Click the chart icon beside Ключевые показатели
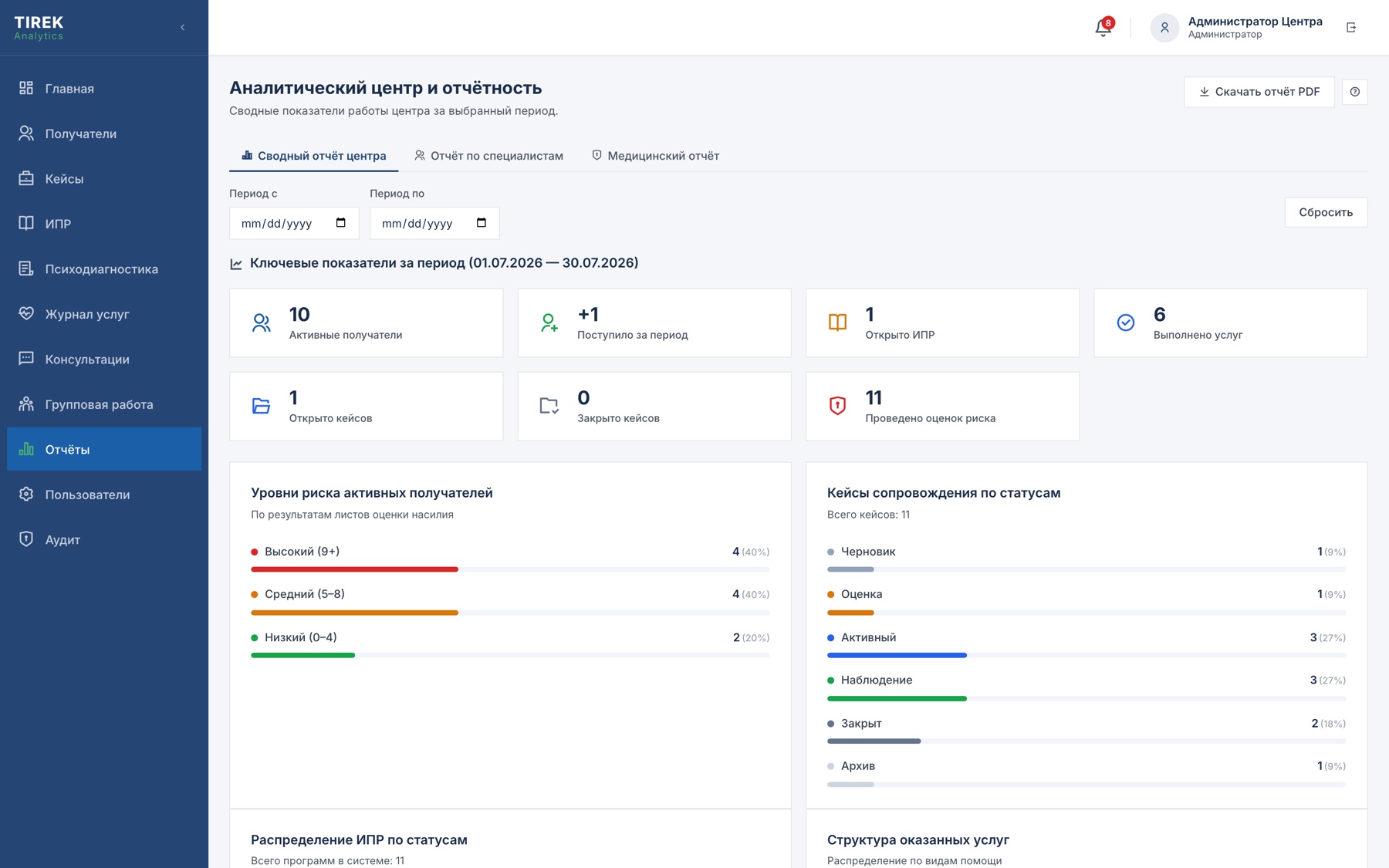 tap(236, 264)
